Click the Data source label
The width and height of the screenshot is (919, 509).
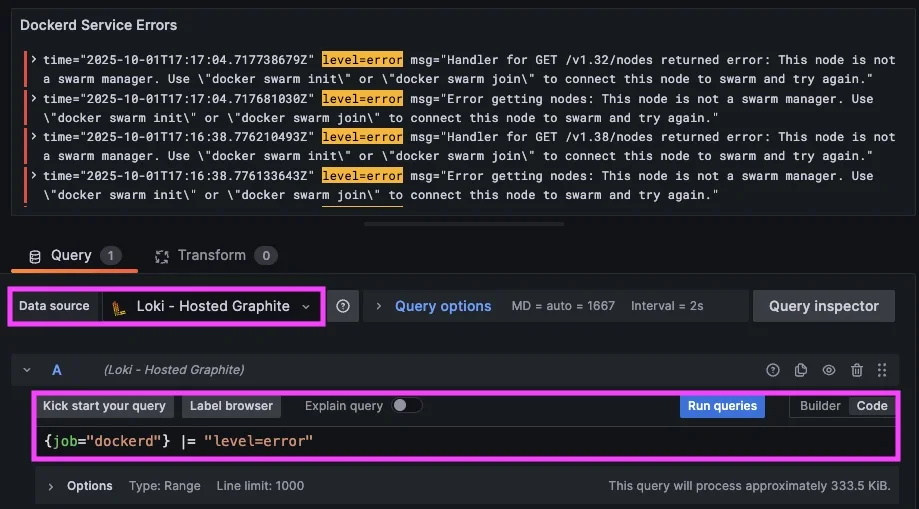(54, 306)
